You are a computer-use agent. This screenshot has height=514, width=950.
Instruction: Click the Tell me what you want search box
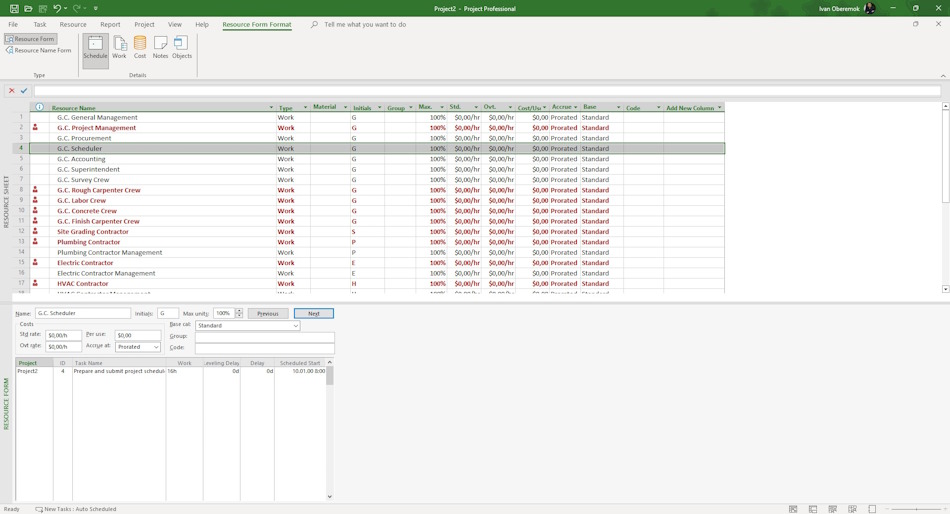coord(365,24)
